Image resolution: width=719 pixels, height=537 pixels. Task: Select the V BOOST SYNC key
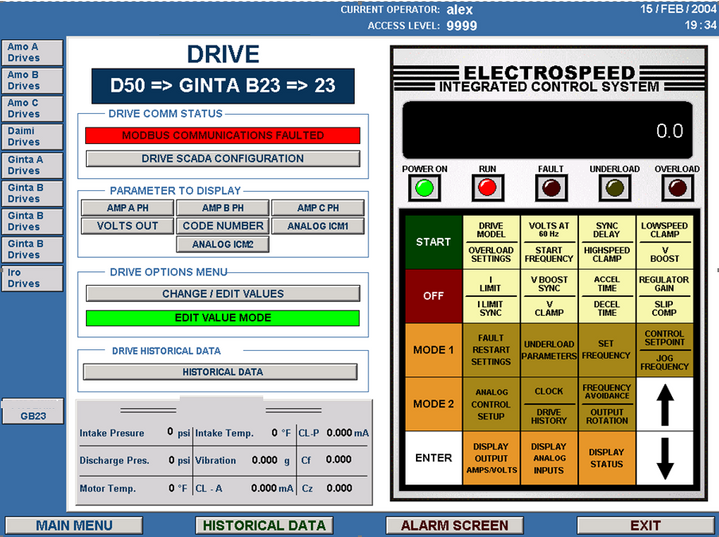pos(549,284)
